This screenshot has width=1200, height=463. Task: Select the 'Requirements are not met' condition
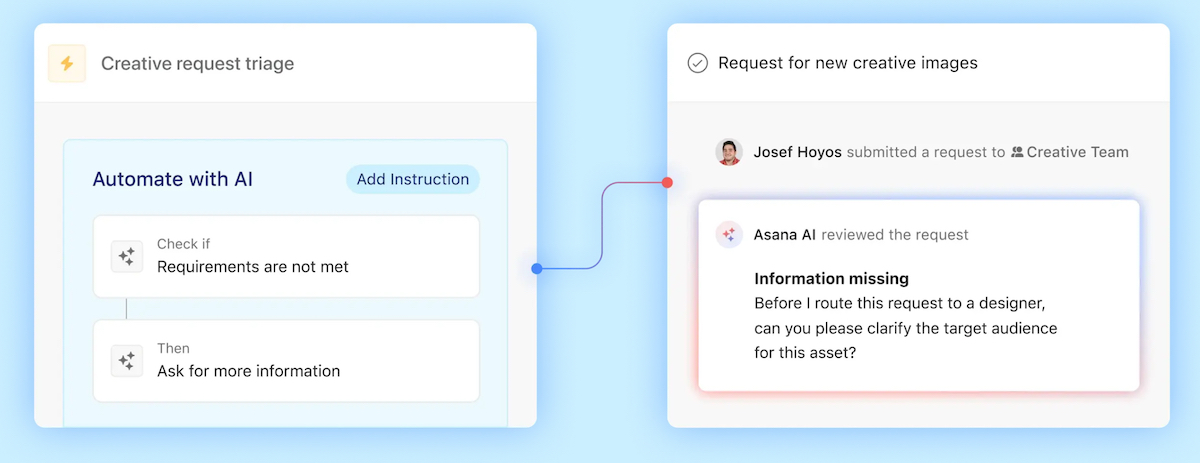(253, 267)
